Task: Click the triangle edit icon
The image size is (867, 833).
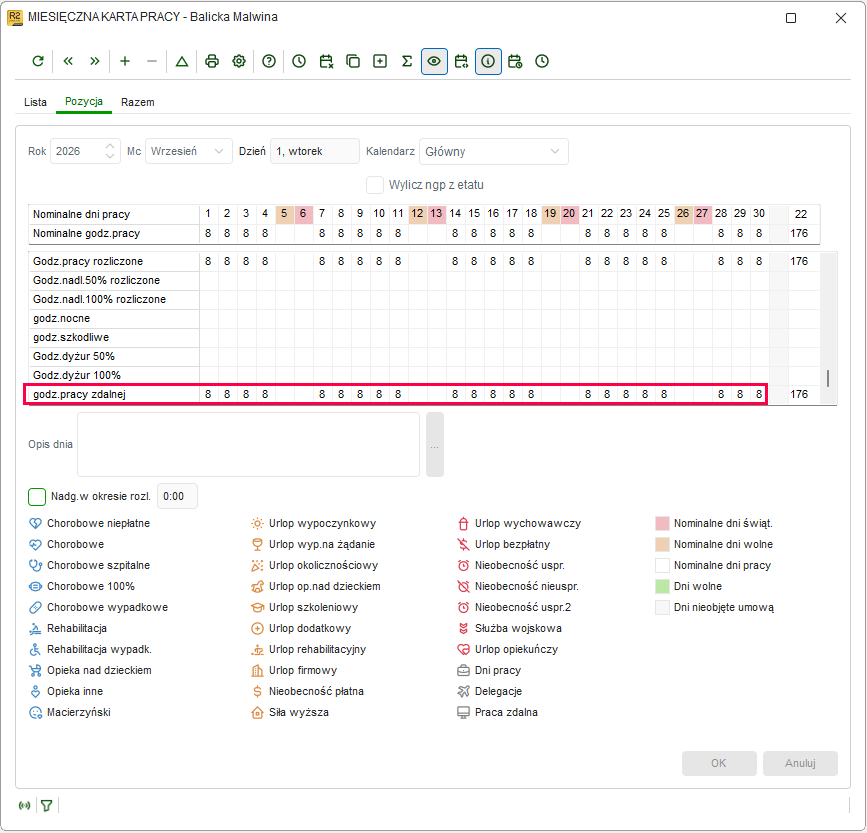Action: point(182,61)
